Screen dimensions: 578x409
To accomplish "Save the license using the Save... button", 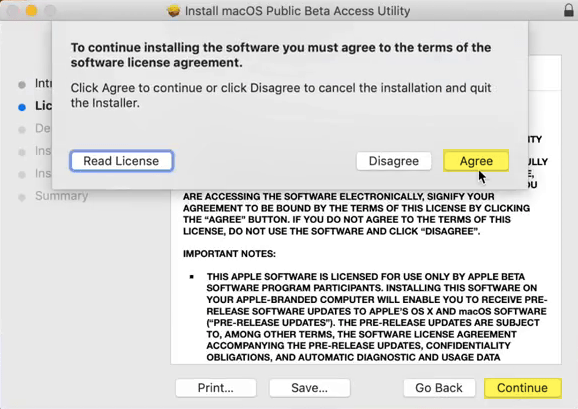I will coord(309,388).
